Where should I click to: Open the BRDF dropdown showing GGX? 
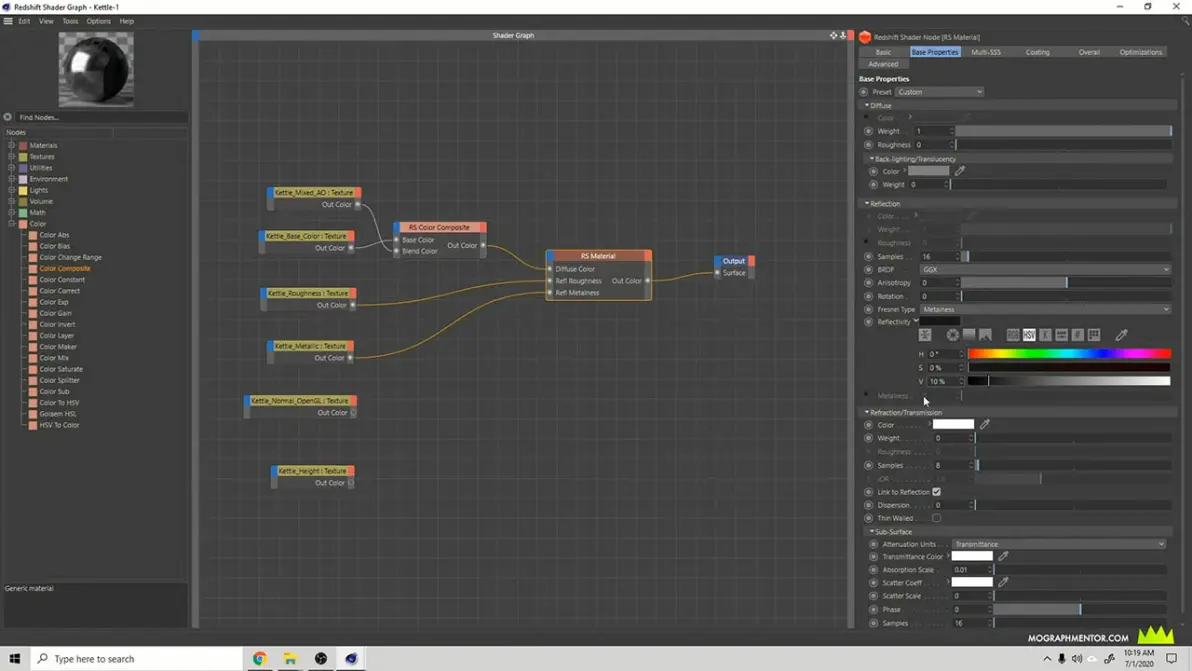1045,270
